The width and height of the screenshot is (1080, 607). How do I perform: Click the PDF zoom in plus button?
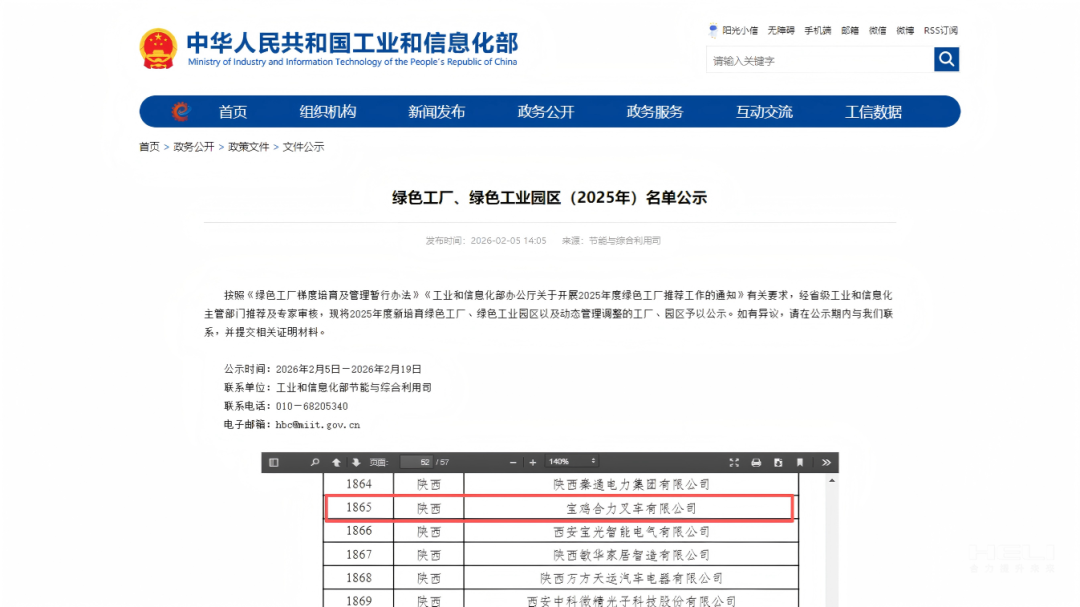pyautogui.click(x=533, y=463)
